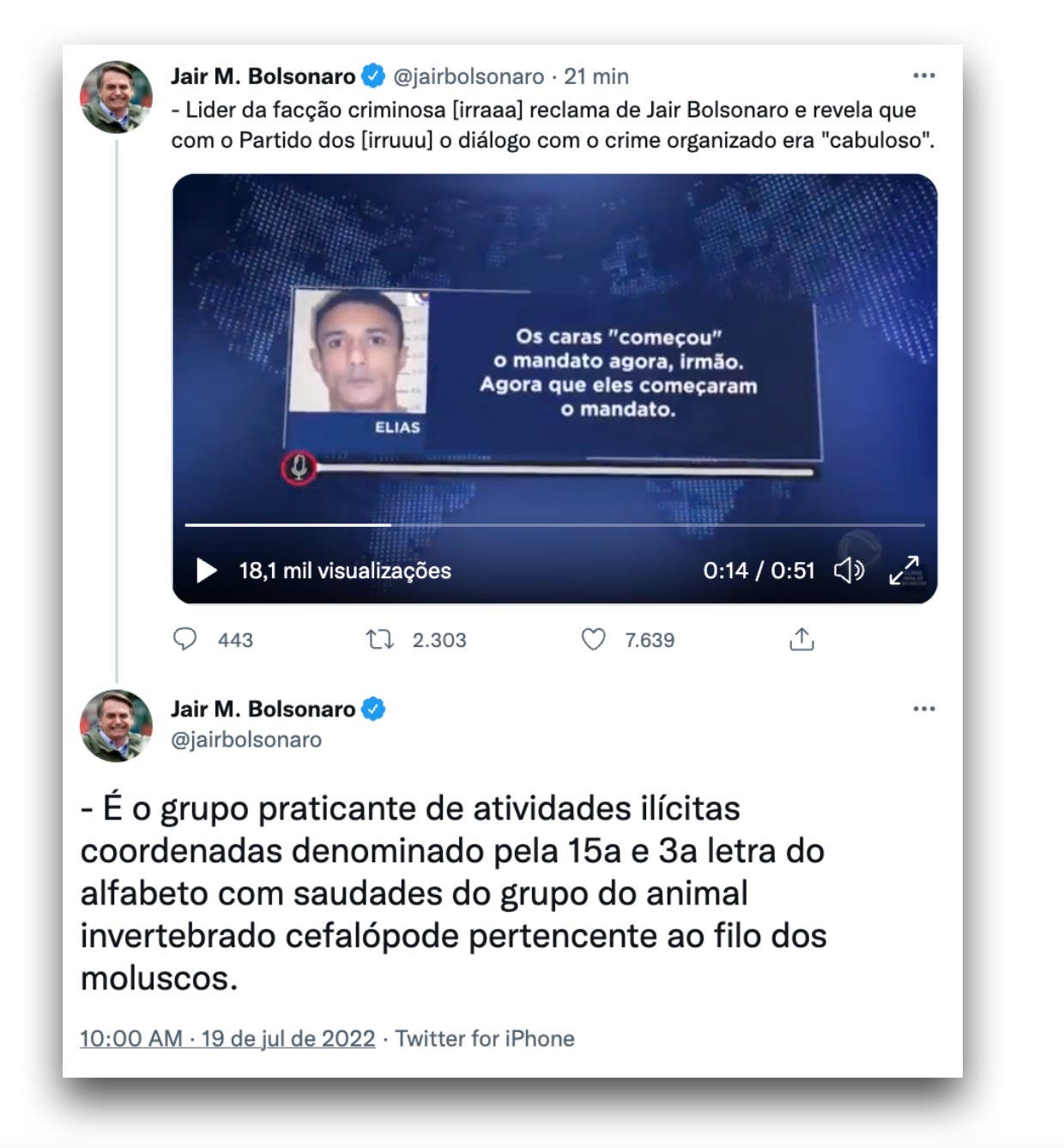This screenshot has height=1148, width=1064.
Task: Open more options on the second tweet
Action: pyautogui.click(x=924, y=709)
